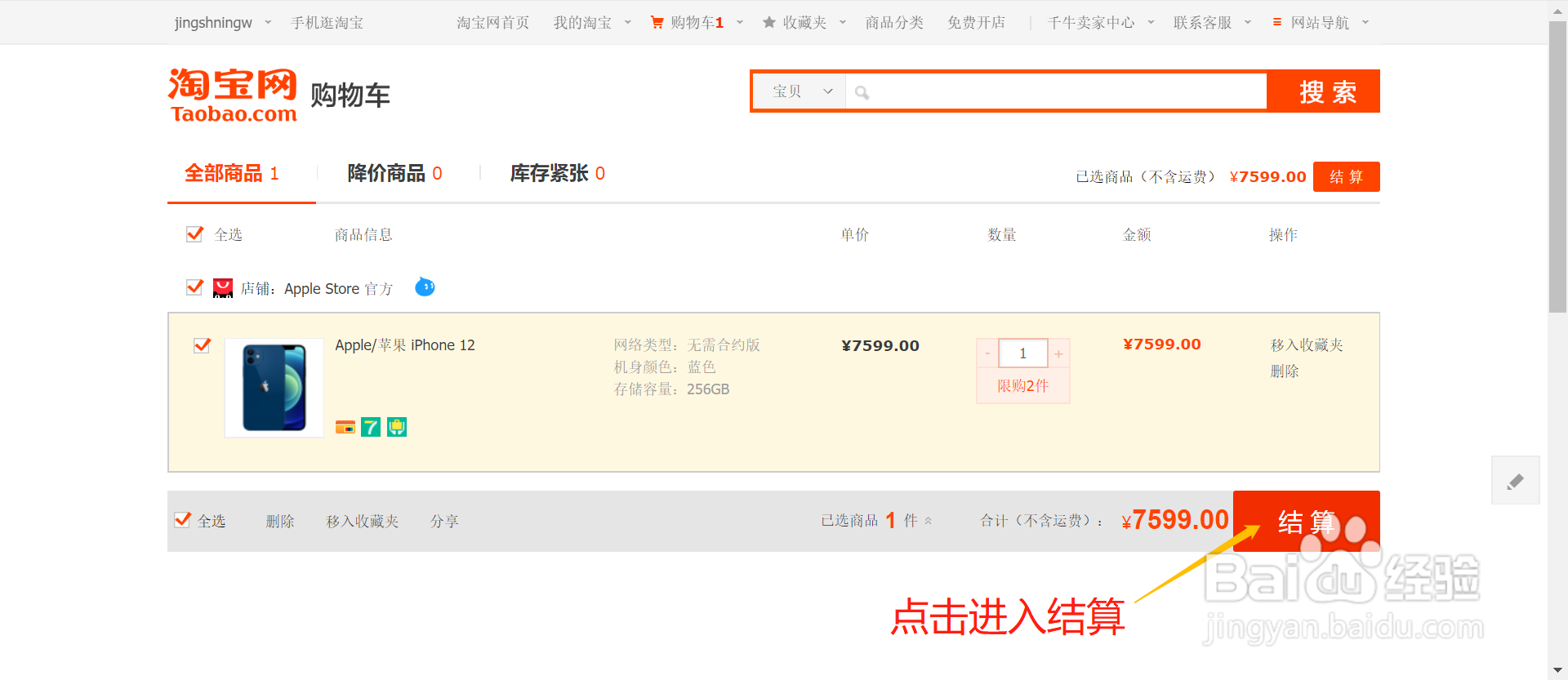Click 删除 in the bottom bar
1568x680 pixels.
pos(280,521)
